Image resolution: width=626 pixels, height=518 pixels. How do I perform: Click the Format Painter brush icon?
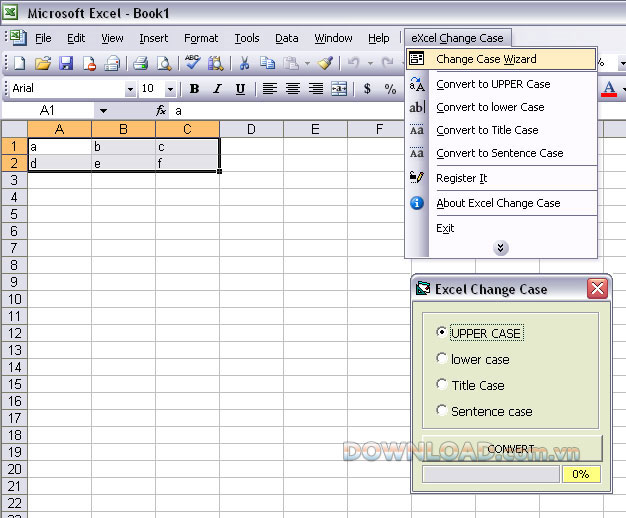click(x=325, y=63)
